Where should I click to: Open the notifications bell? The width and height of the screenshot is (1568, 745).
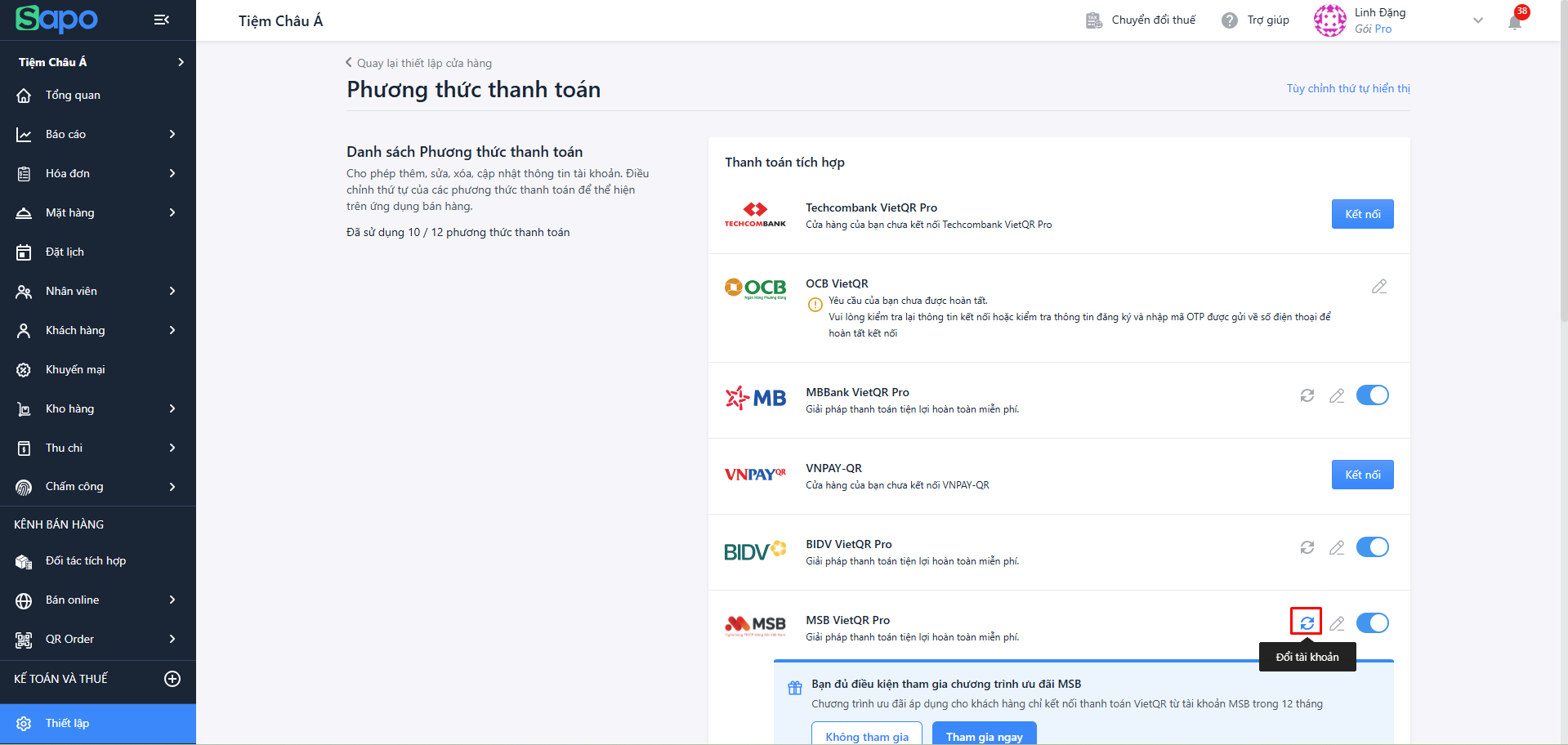1514,21
